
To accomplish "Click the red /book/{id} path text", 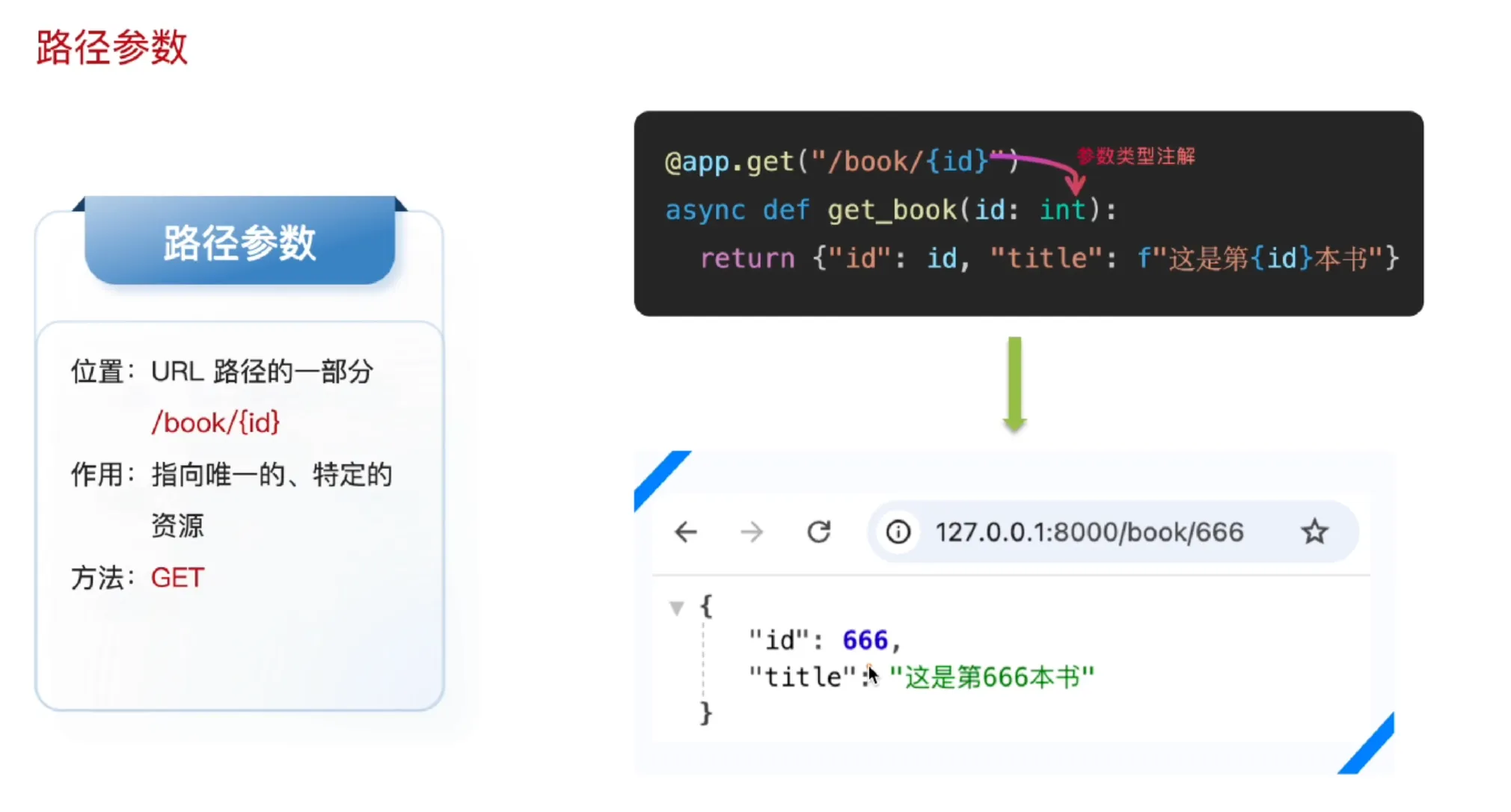I will tap(215, 423).
